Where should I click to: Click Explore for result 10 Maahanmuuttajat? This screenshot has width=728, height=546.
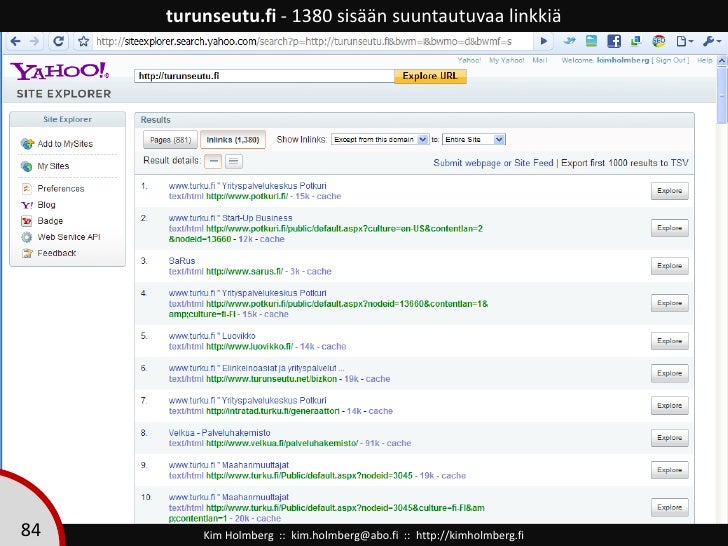(x=670, y=507)
